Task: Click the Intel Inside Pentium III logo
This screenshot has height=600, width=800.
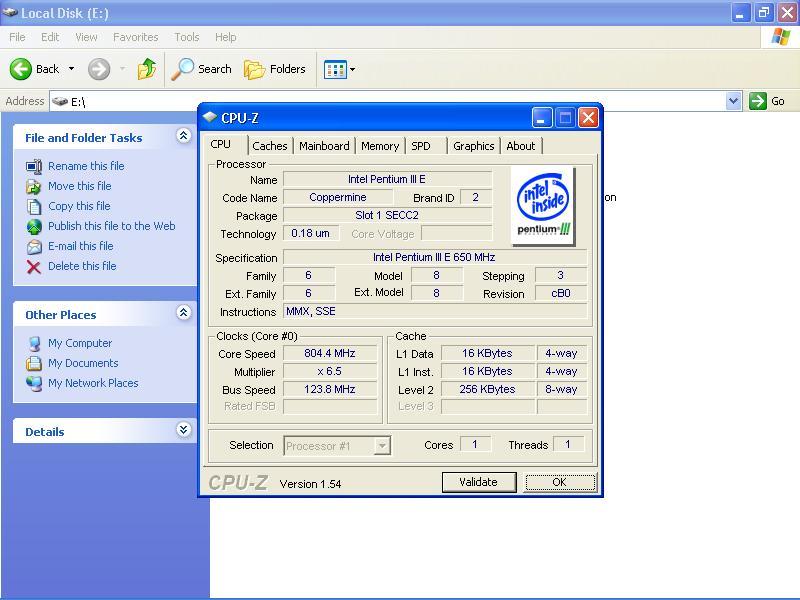Action: click(543, 206)
